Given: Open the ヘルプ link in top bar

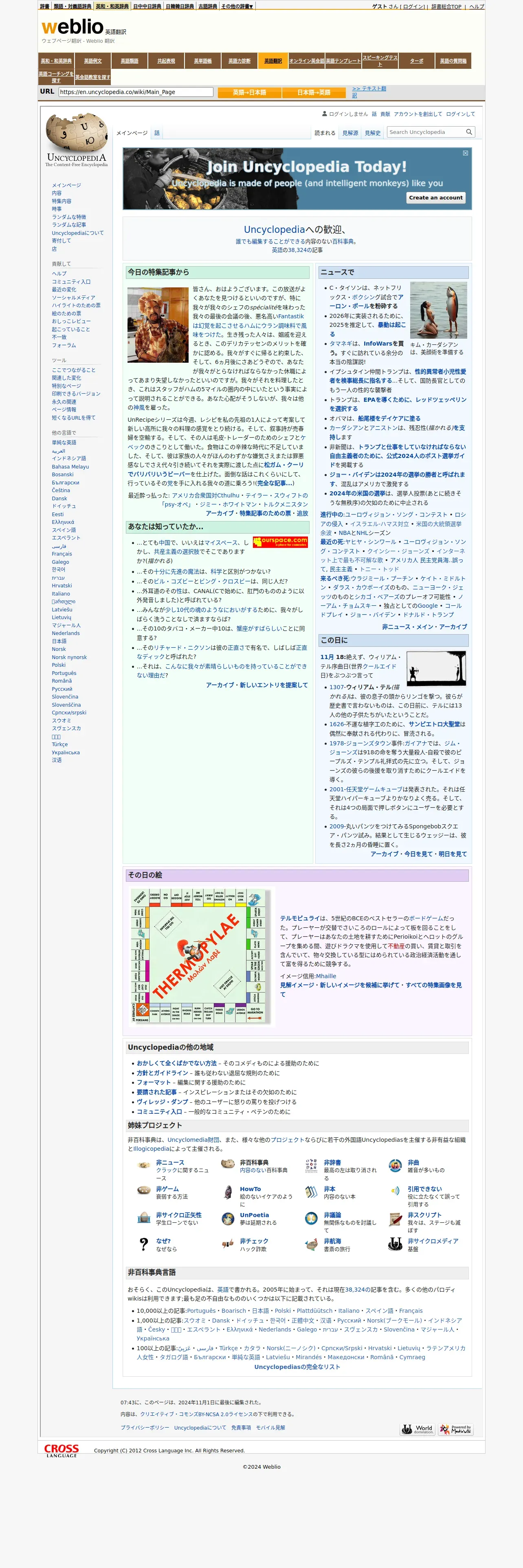Looking at the screenshot, I should click(477, 7).
